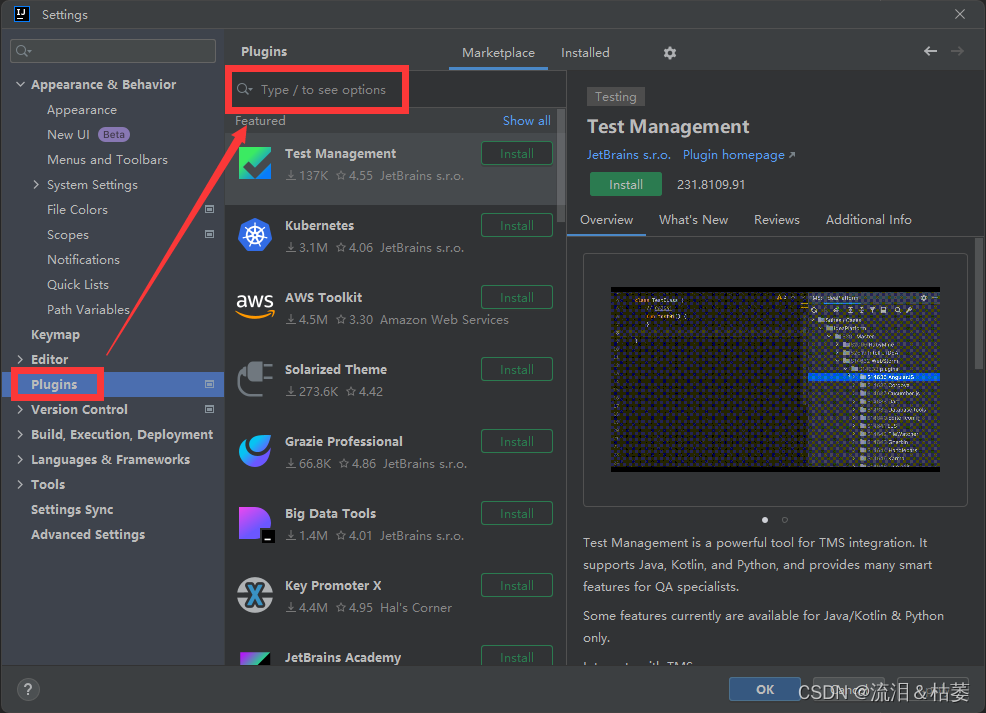Open the Plugin homepage link
This screenshot has height=713, width=986.
click(x=733, y=155)
